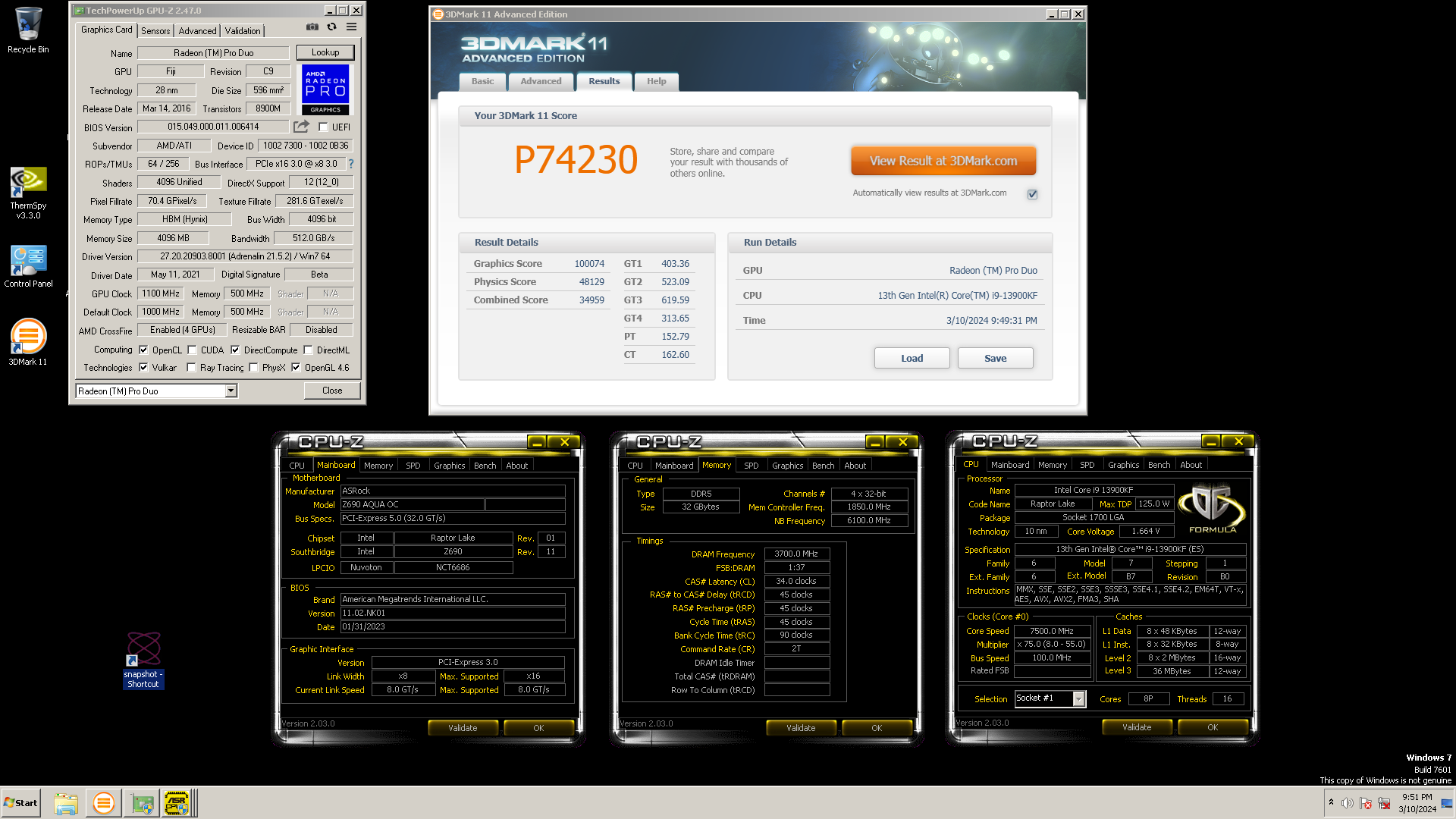The image size is (1456, 819).
Task: Click the GPU-Z title bar app icon
Action: point(80,11)
